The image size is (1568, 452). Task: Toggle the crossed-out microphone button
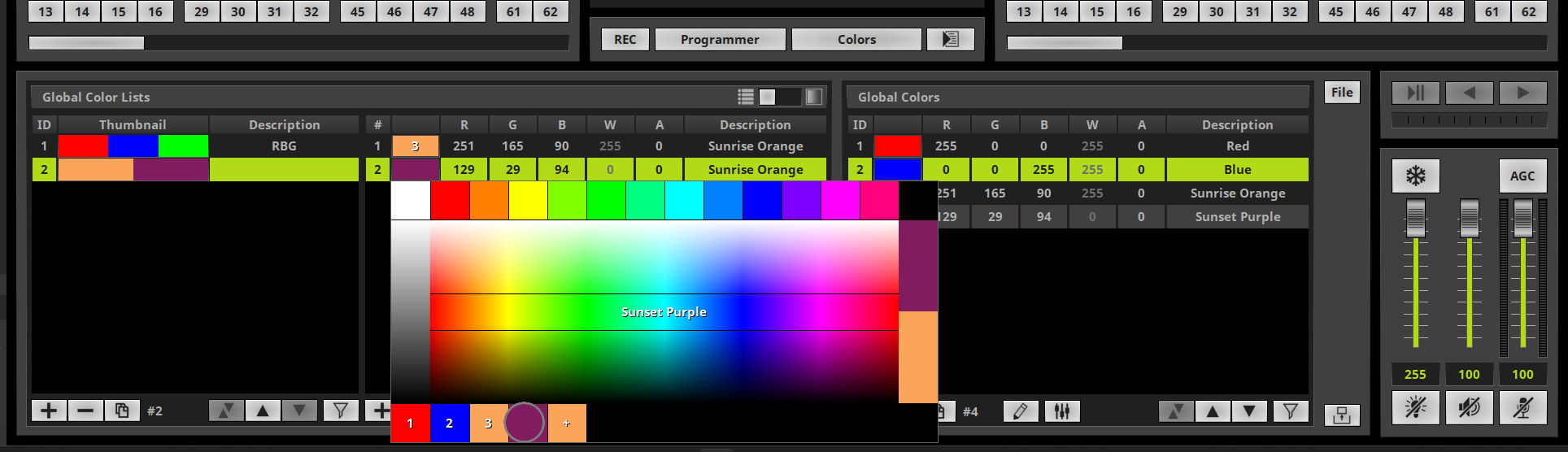(x=1522, y=407)
